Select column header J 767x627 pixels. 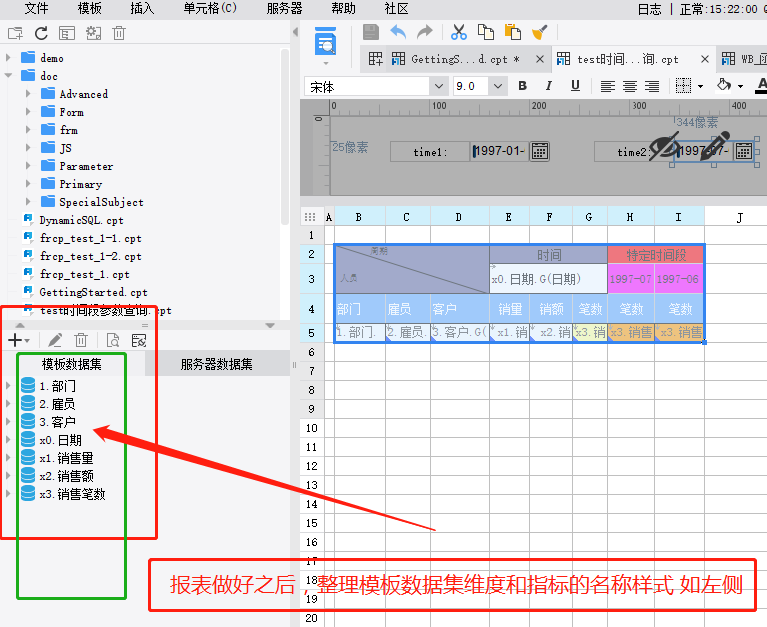click(x=740, y=217)
